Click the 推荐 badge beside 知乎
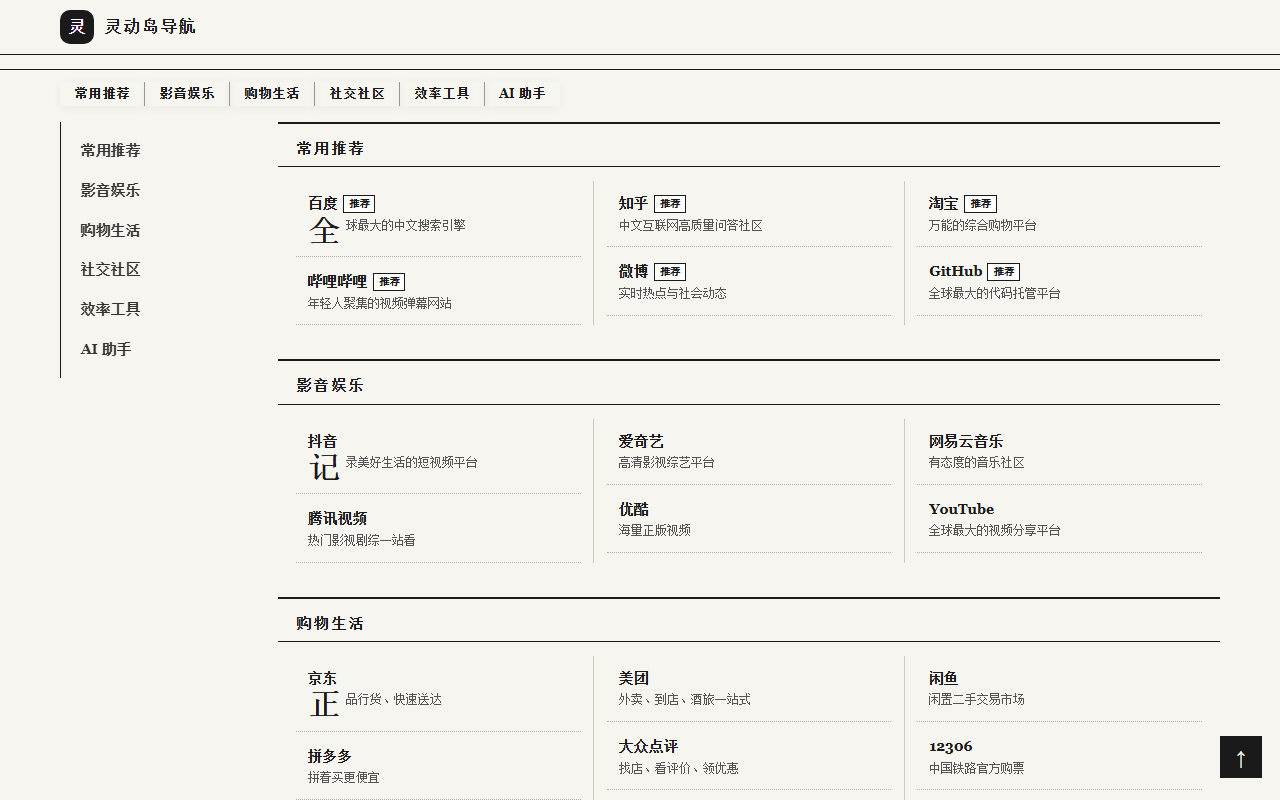 tap(670, 204)
